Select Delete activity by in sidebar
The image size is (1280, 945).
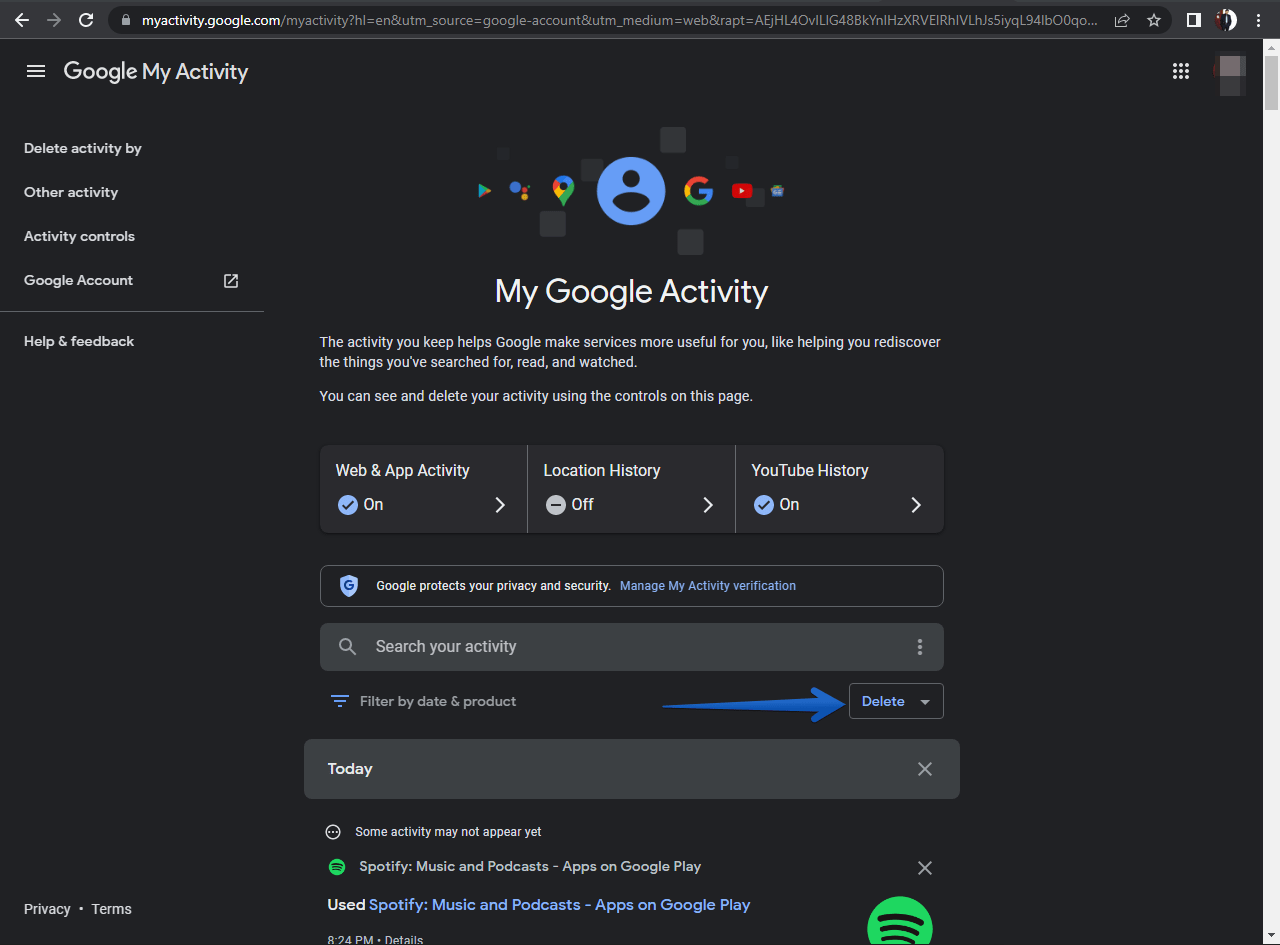[x=83, y=148]
